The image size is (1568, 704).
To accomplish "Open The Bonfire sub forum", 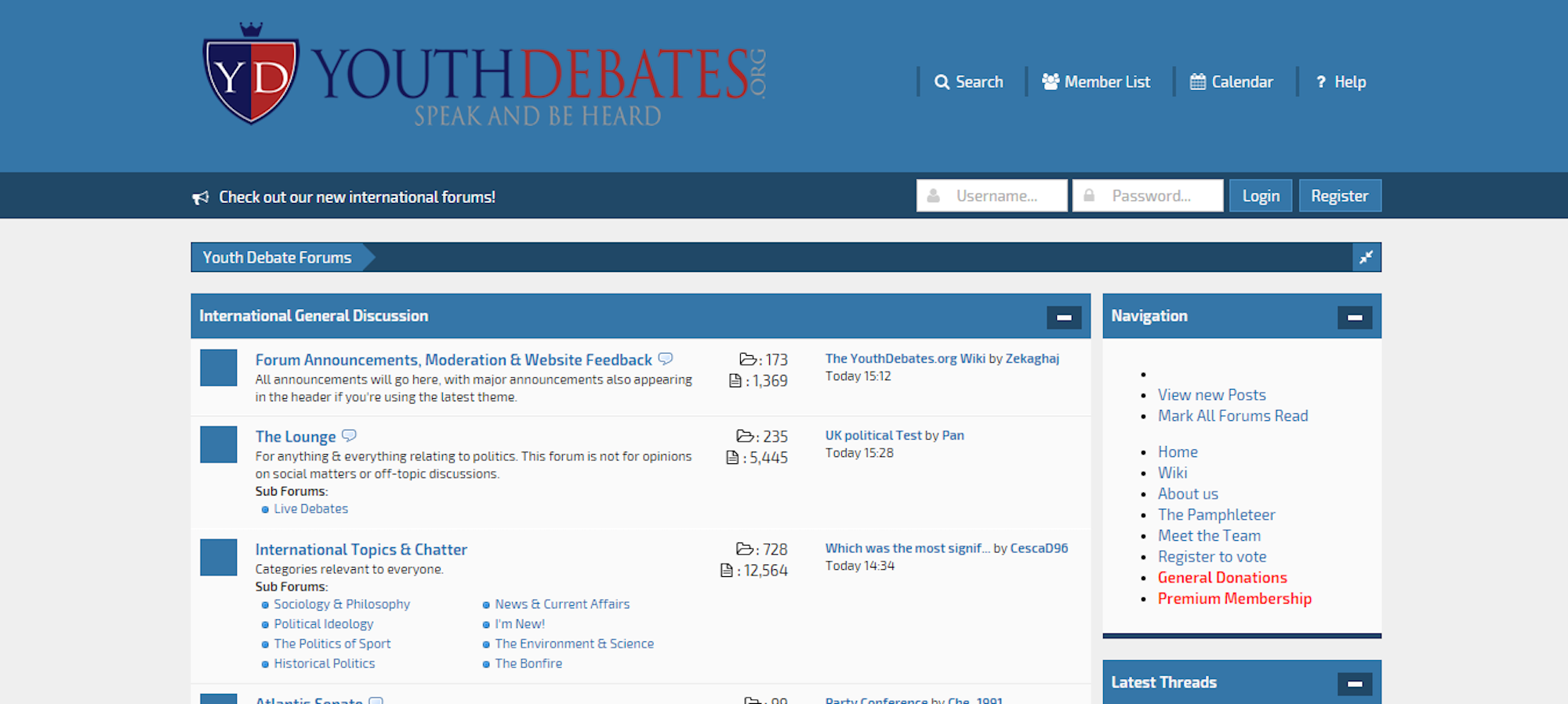I will tap(528, 663).
